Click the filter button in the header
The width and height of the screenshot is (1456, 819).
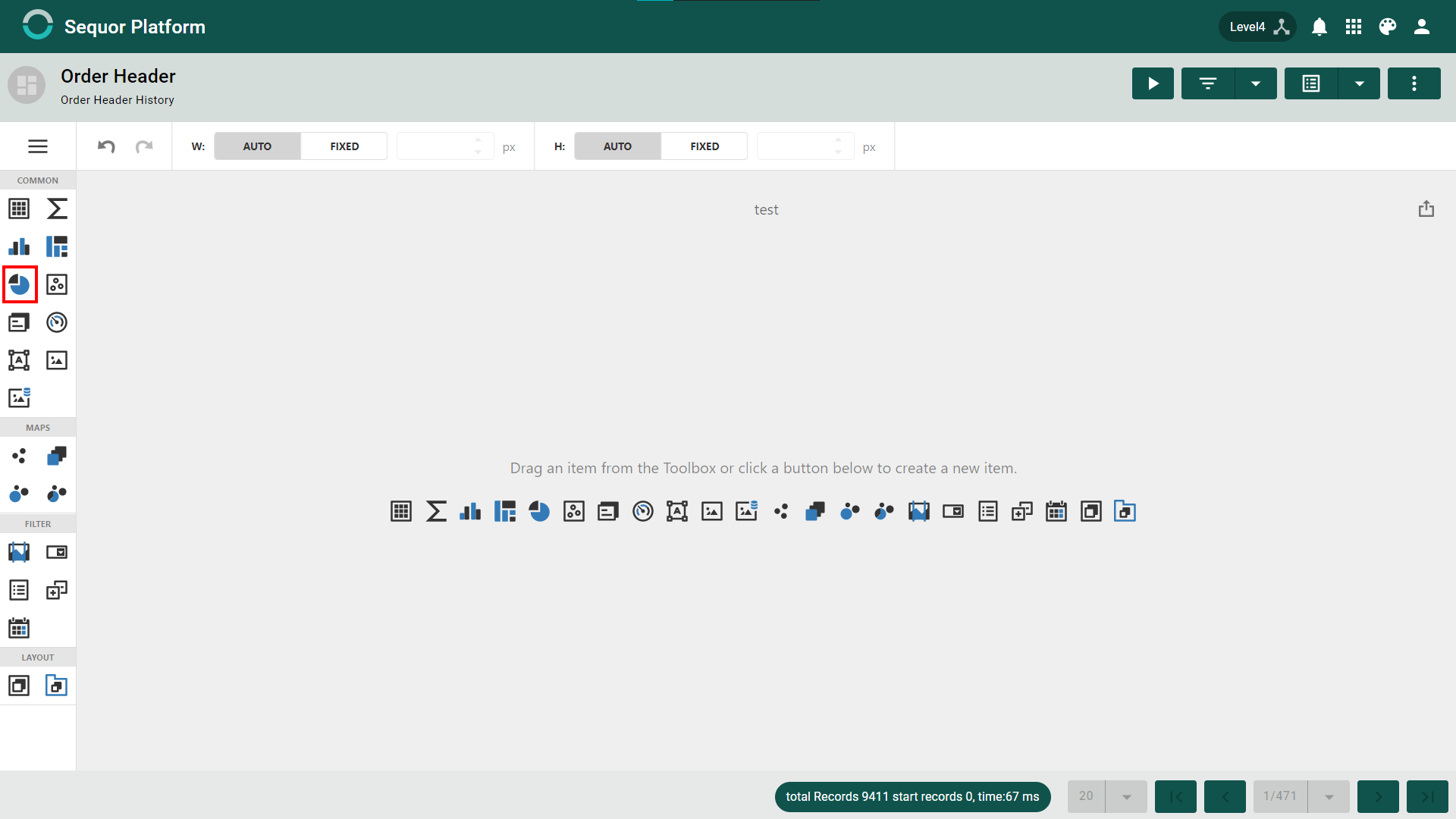[1208, 83]
